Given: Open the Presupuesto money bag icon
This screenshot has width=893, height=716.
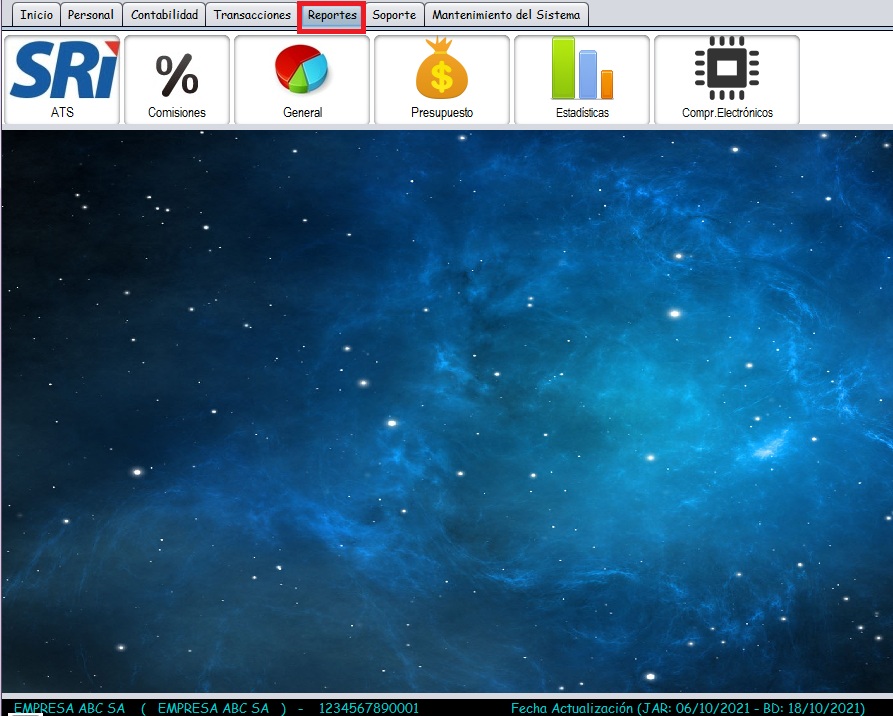Looking at the screenshot, I should tap(442, 70).
